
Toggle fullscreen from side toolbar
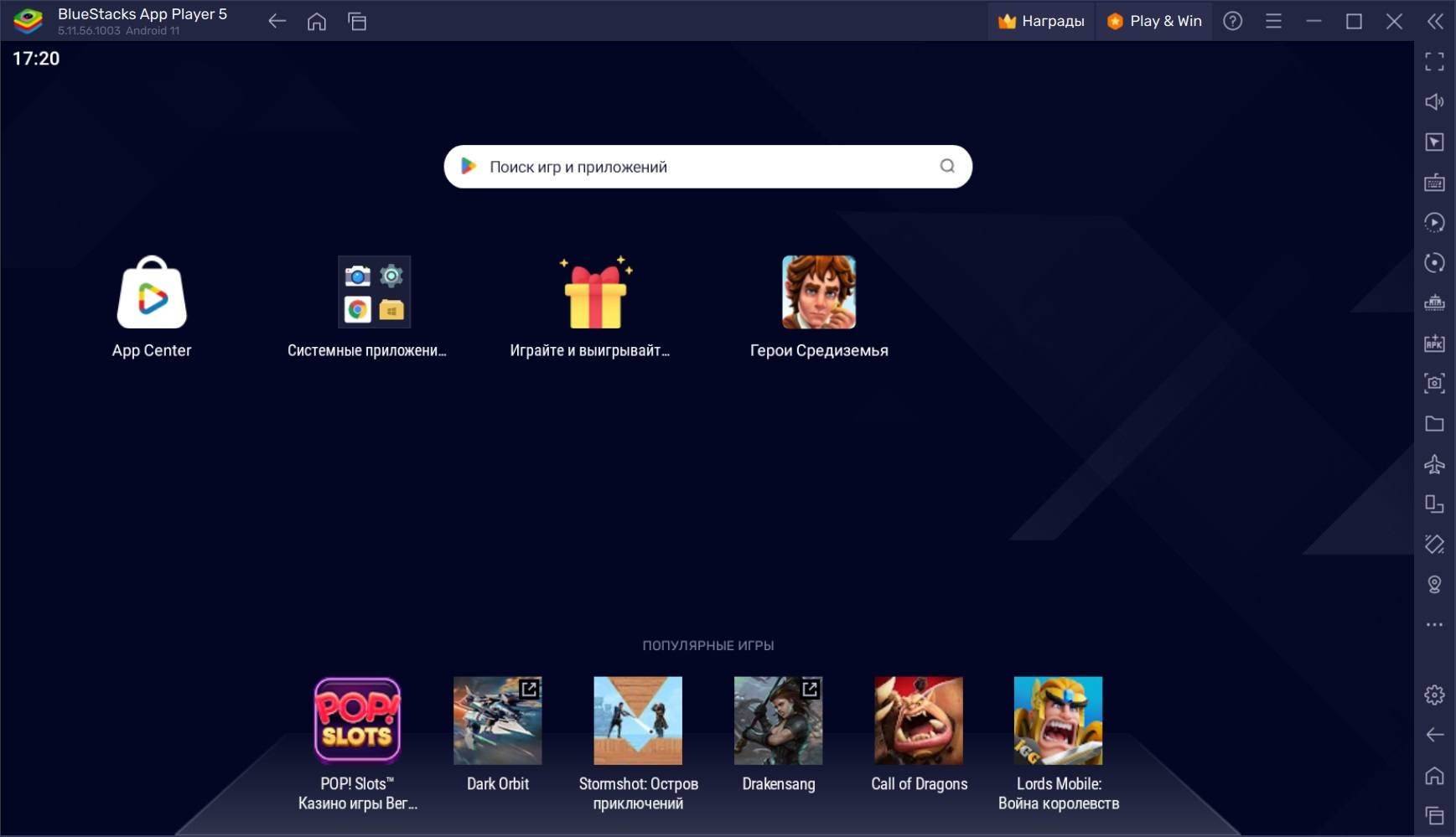(1434, 61)
